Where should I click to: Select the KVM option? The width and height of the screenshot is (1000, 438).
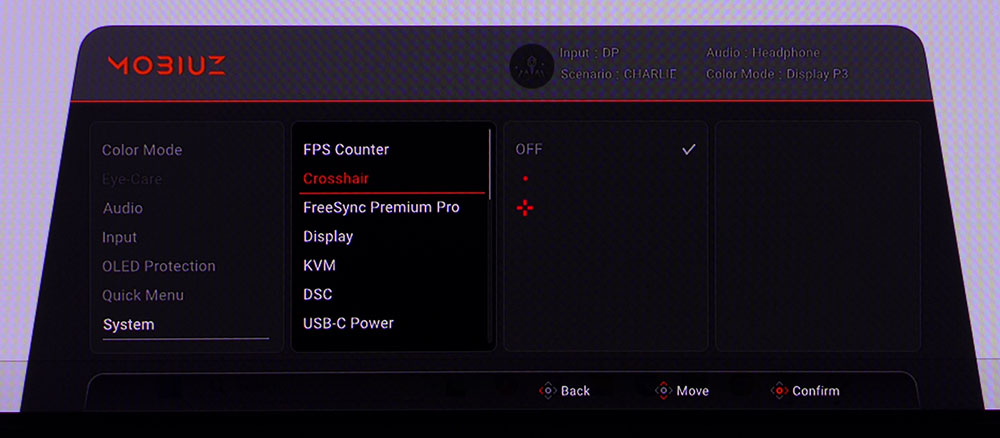pyautogui.click(x=319, y=265)
